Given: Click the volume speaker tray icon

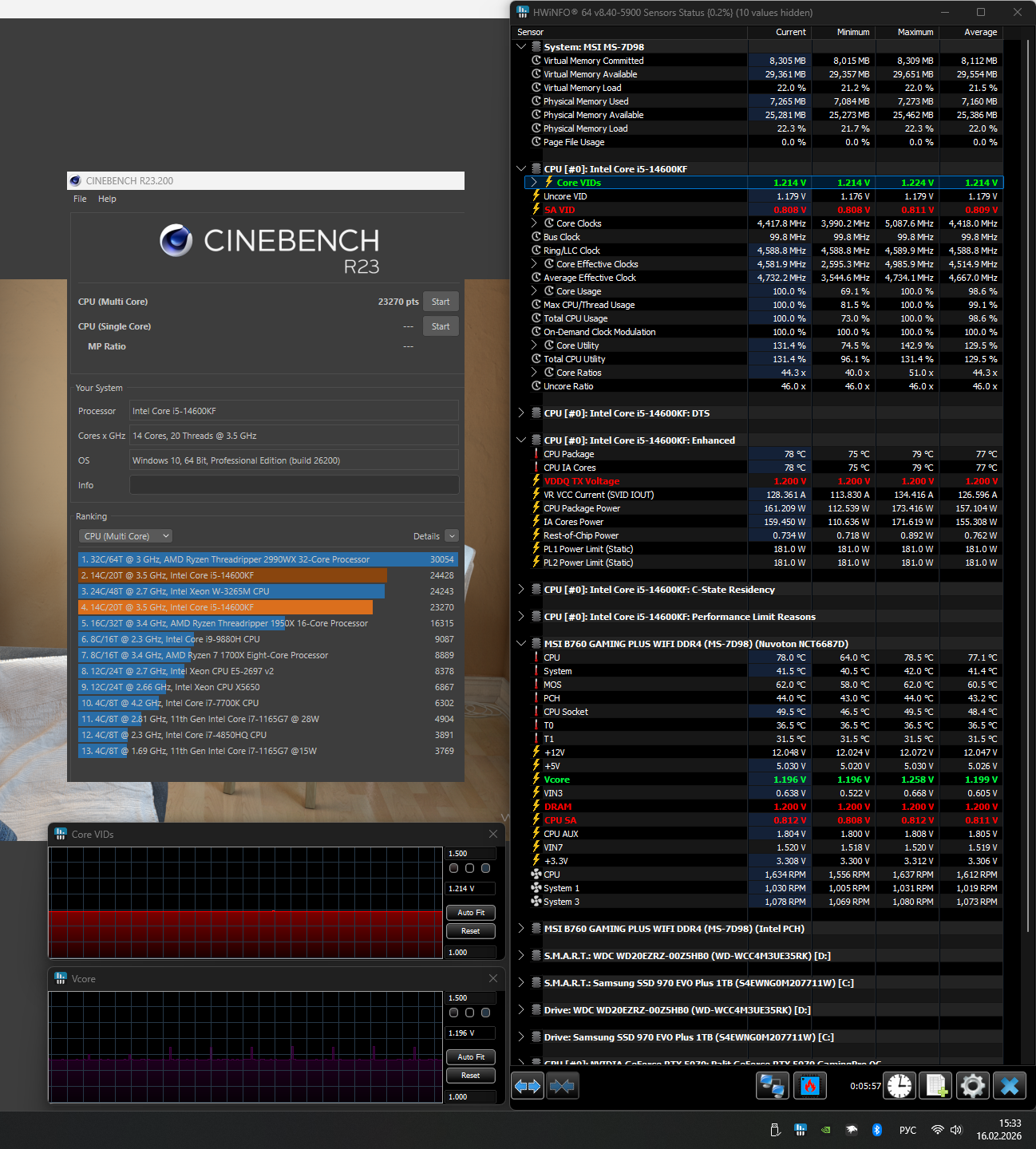Looking at the screenshot, I should (x=957, y=1130).
